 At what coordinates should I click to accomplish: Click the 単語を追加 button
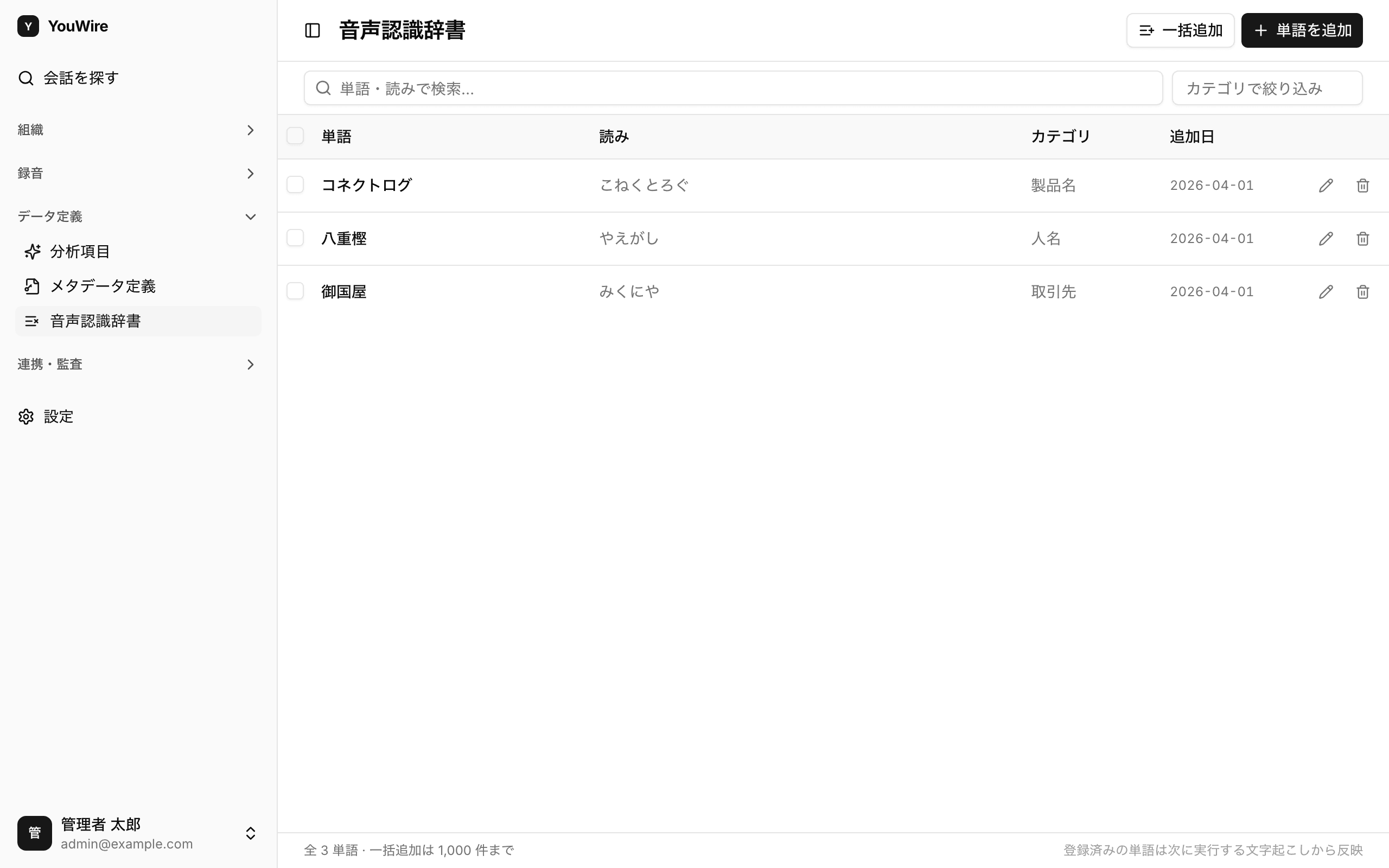pyautogui.click(x=1302, y=30)
